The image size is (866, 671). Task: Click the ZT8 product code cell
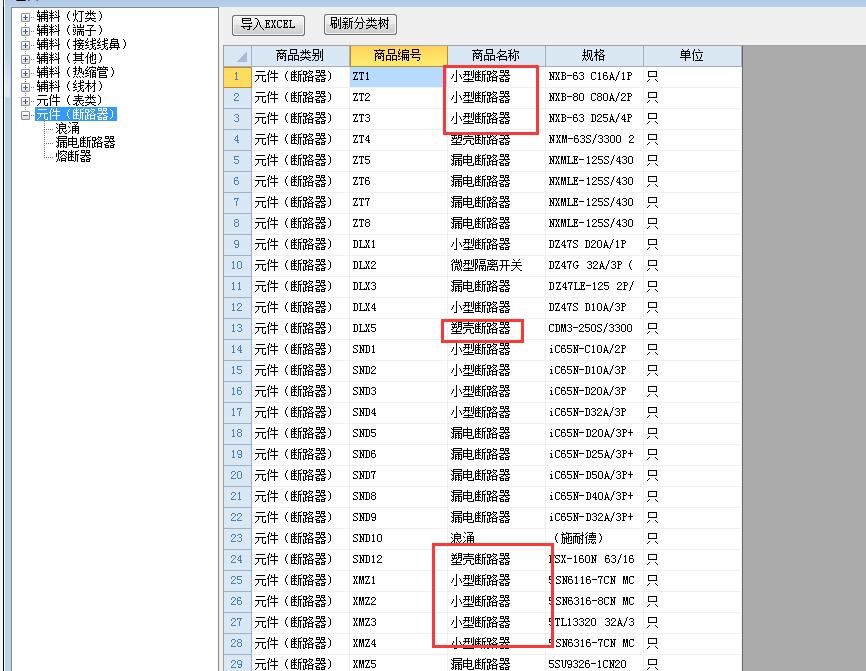[398, 223]
